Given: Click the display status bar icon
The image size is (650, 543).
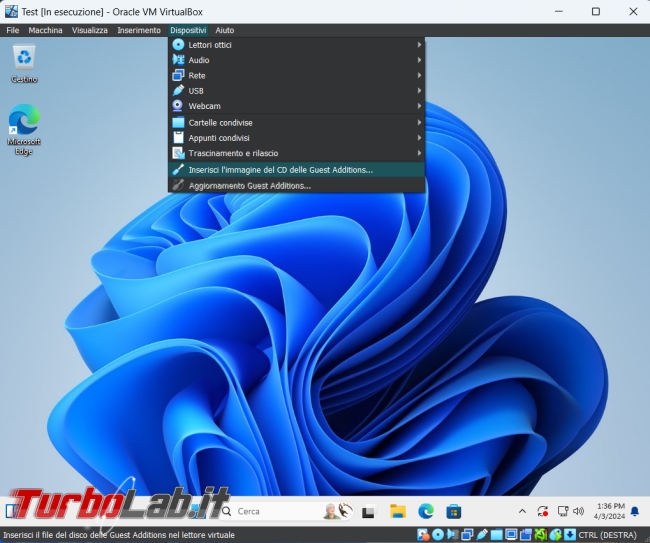Looking at the screenshot, I should (511, 535).
